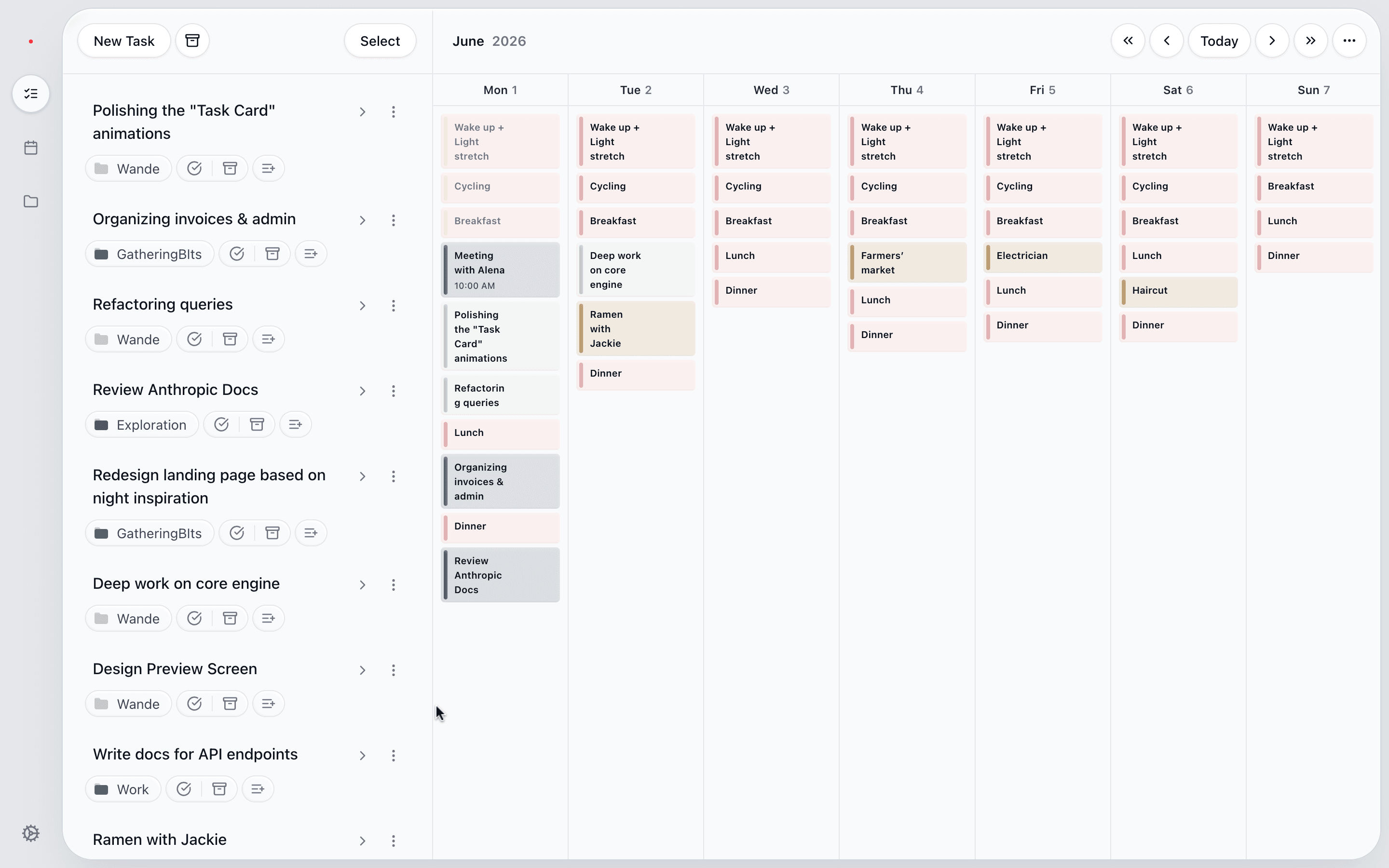Go to previous week arrow
The image size is (1389, 868).
(x=1166, y=41)
